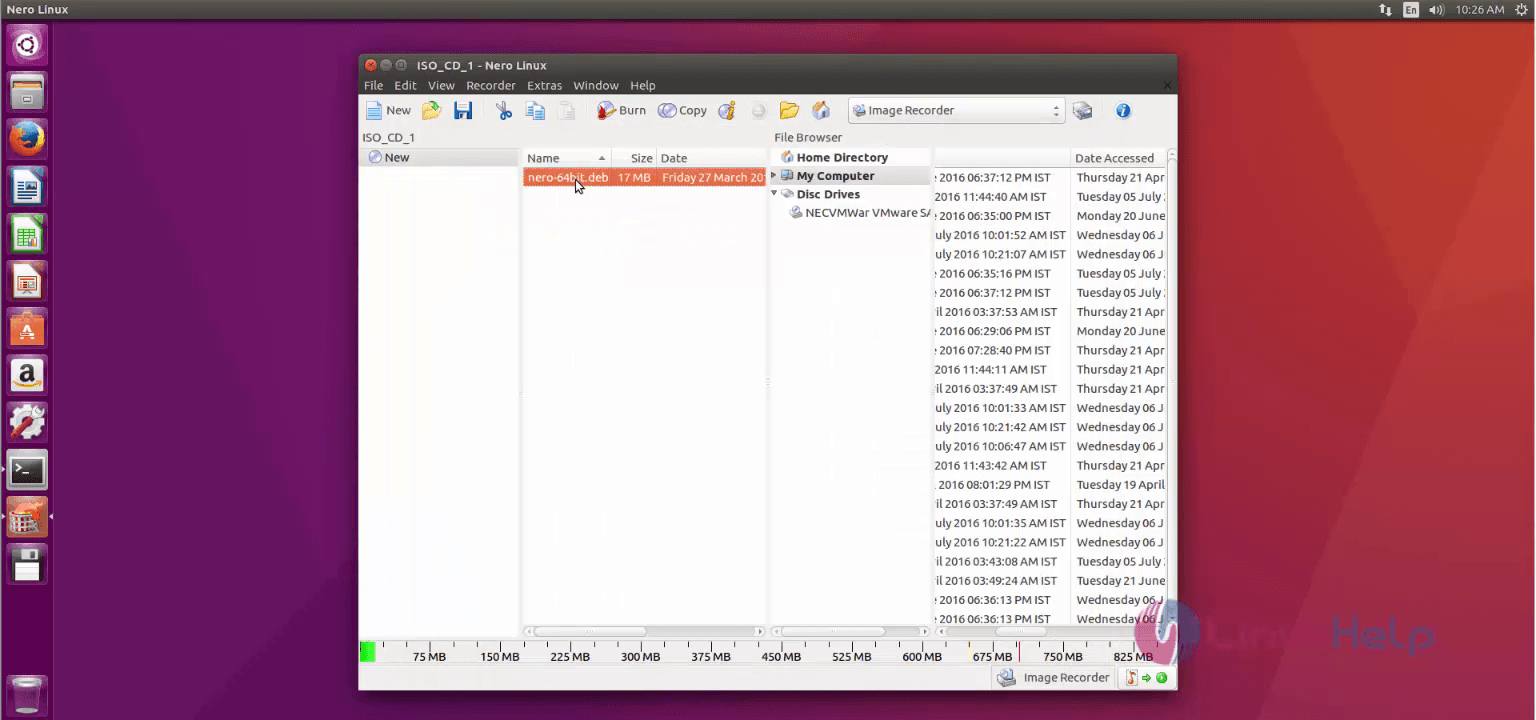Image resolution: width=1536 pixels, height=720 pixels.
Task: Open the Edit menu
Action: [405, 86]
